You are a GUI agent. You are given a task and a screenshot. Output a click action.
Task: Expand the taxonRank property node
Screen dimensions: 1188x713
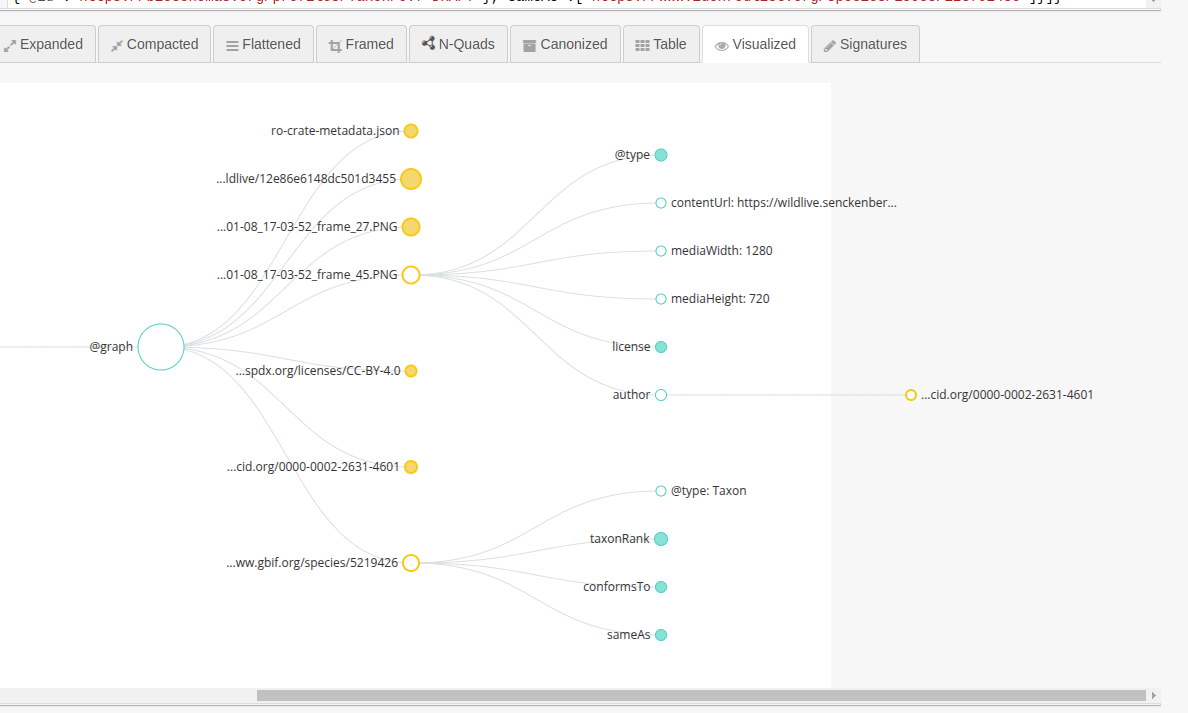[x=661, y=539]
